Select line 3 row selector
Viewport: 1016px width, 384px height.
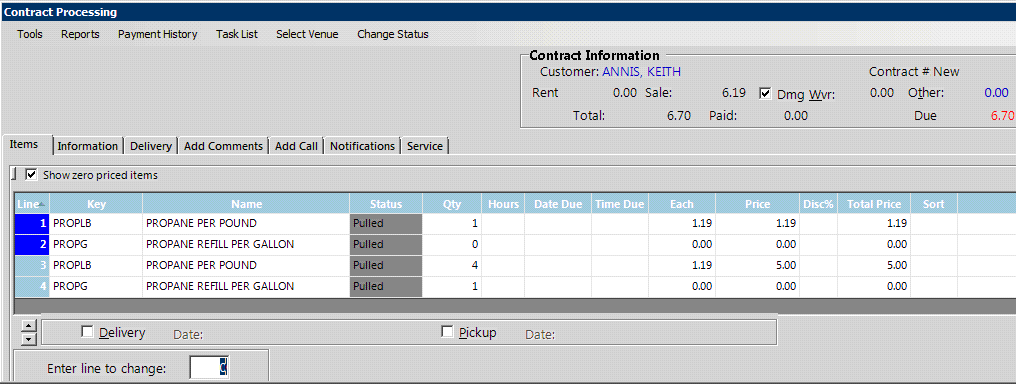click(32, 265)
